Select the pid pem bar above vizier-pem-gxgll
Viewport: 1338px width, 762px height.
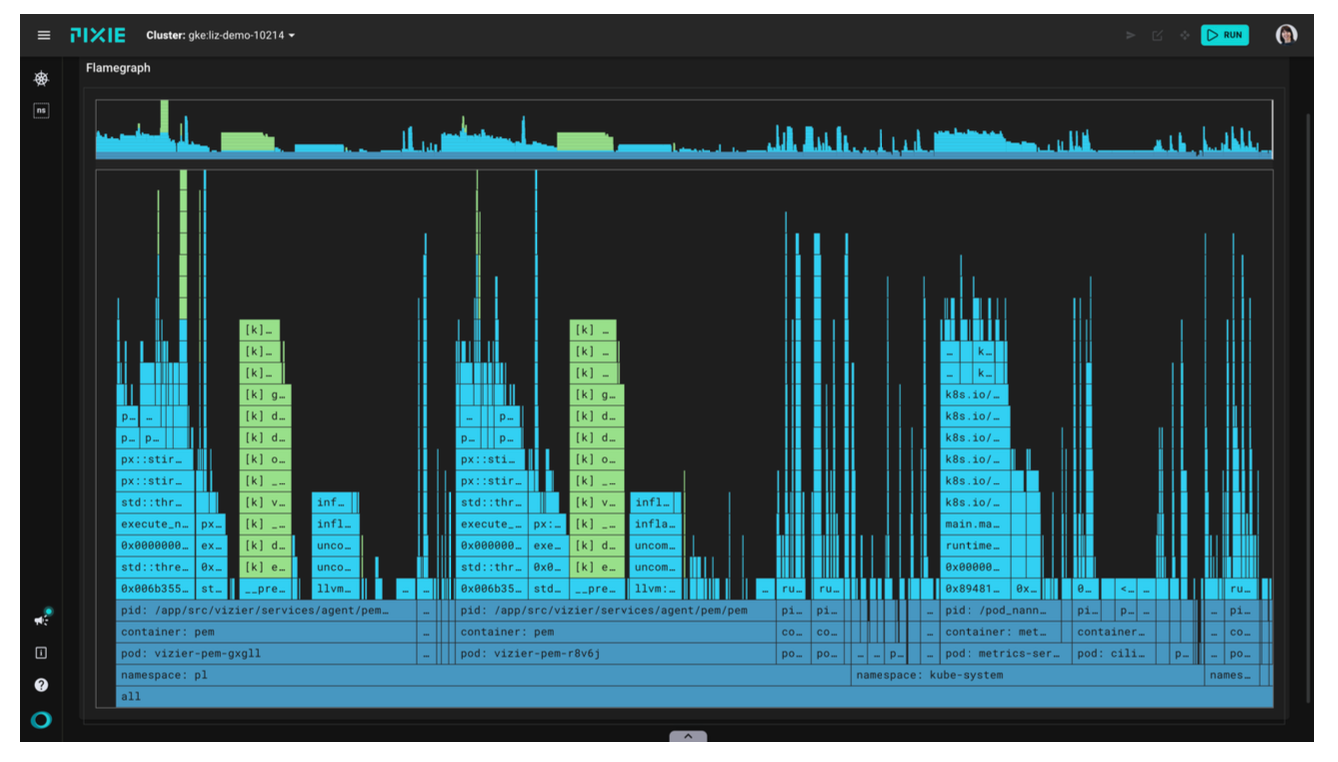[267, 610]
